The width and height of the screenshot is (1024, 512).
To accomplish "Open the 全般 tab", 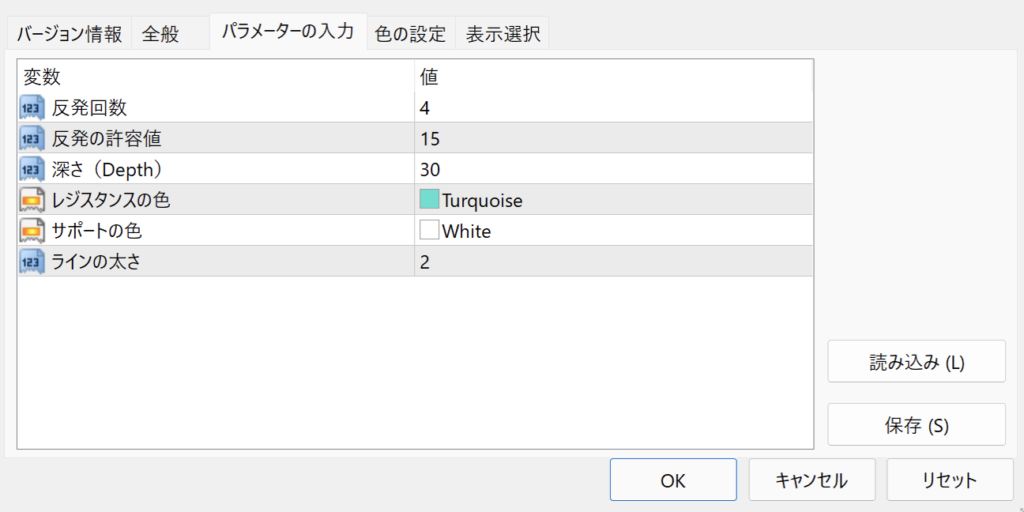I will click(x=161, y=34).
